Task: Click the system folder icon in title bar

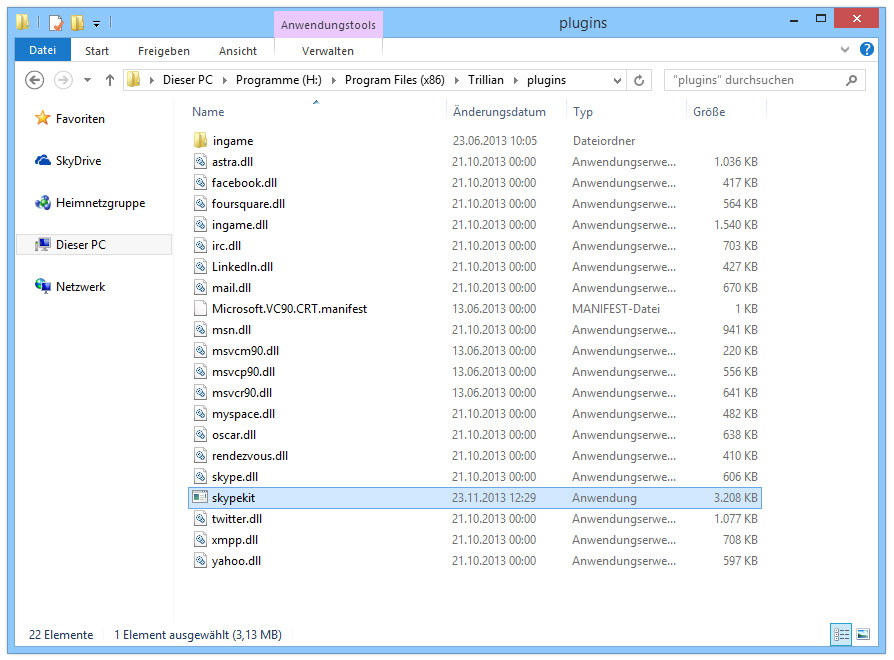Action: (23, 22)
